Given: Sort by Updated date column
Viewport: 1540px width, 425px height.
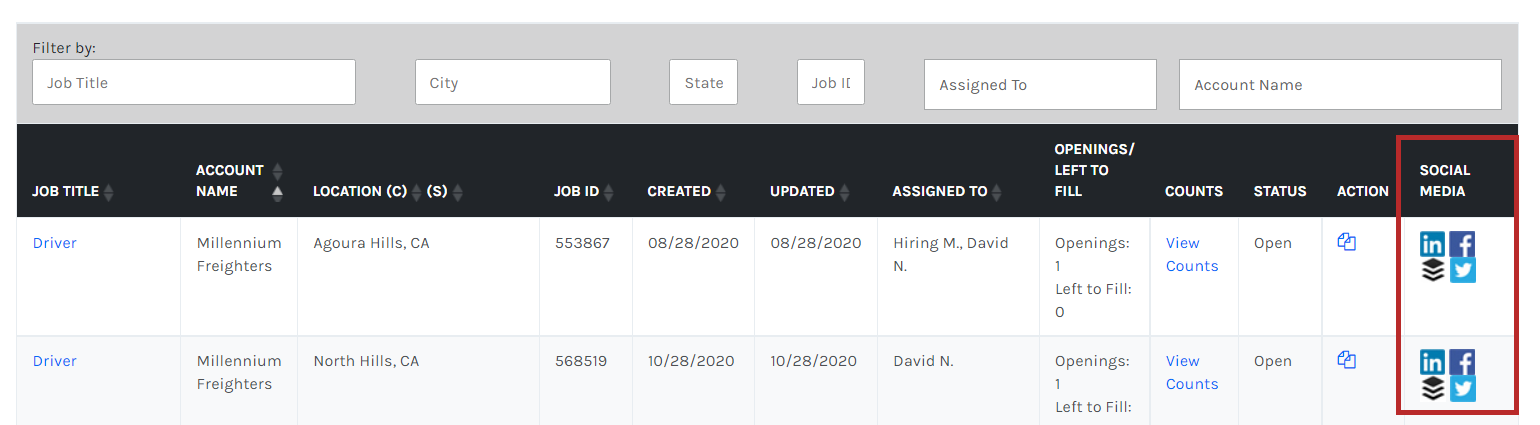Looking at the screenshot, I should coord(844,191).
